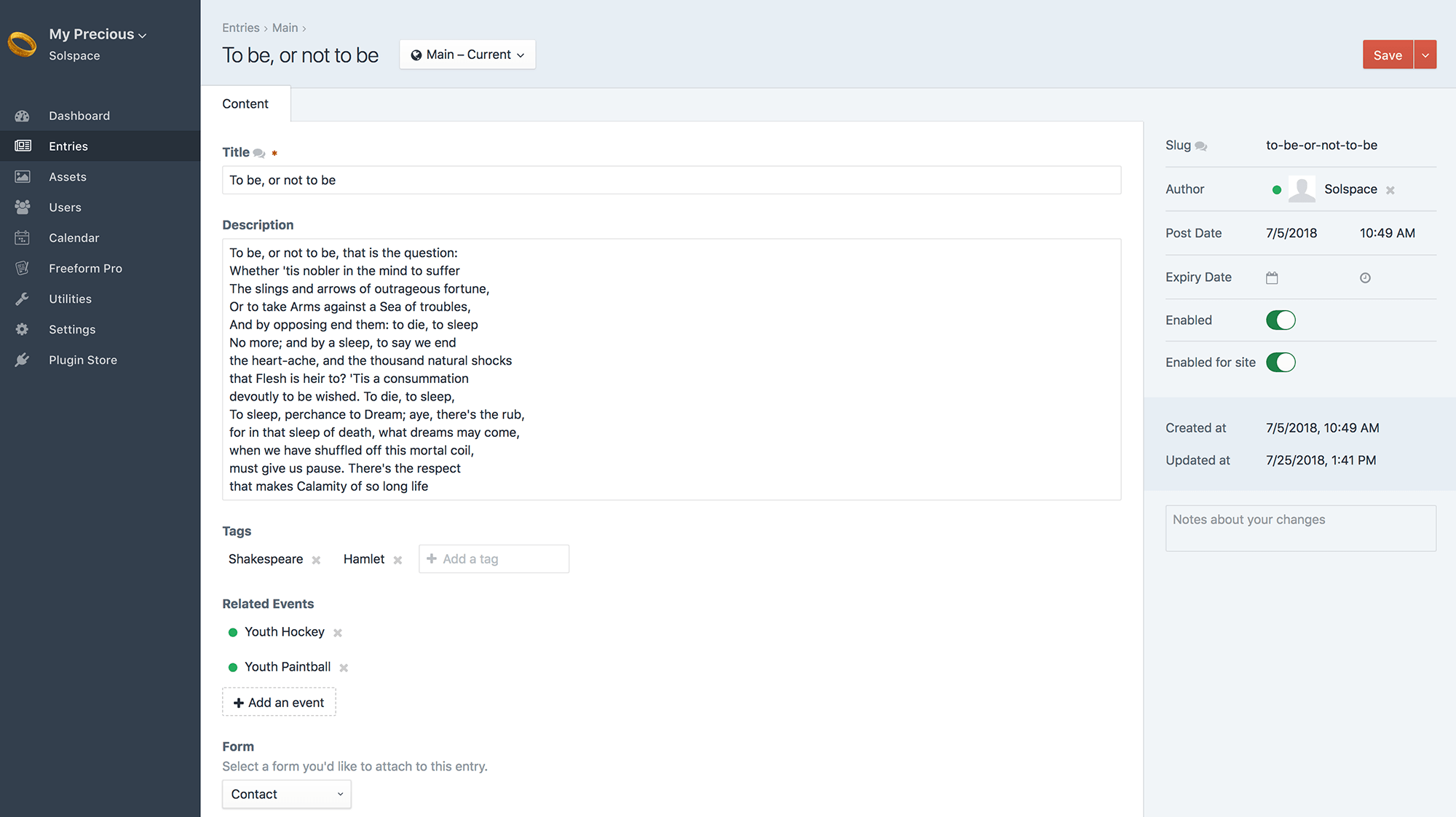Toggle the Enabled for site switch
The image size is (1456, 817).
1281,363
